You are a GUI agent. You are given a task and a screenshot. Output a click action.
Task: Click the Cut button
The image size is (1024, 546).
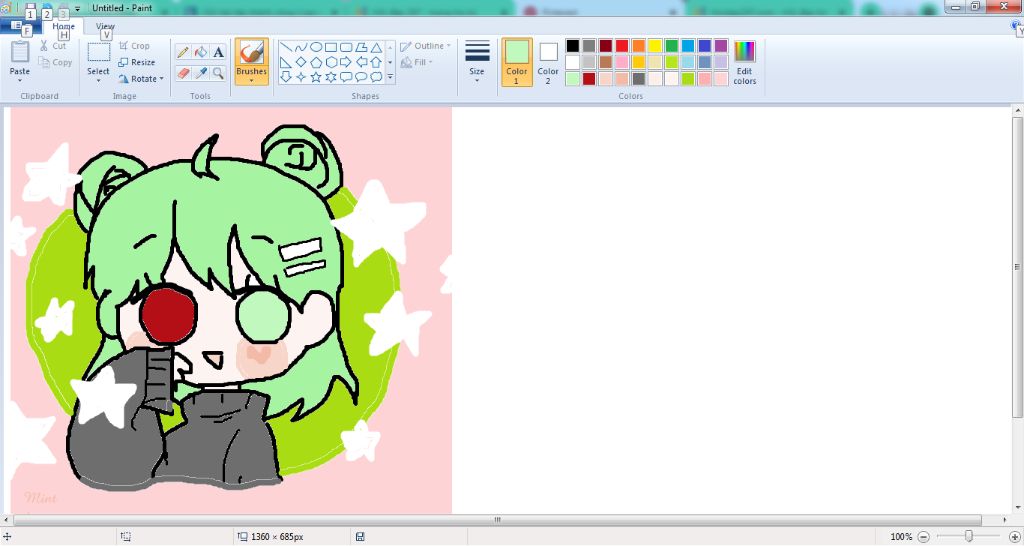pos(52,46)
